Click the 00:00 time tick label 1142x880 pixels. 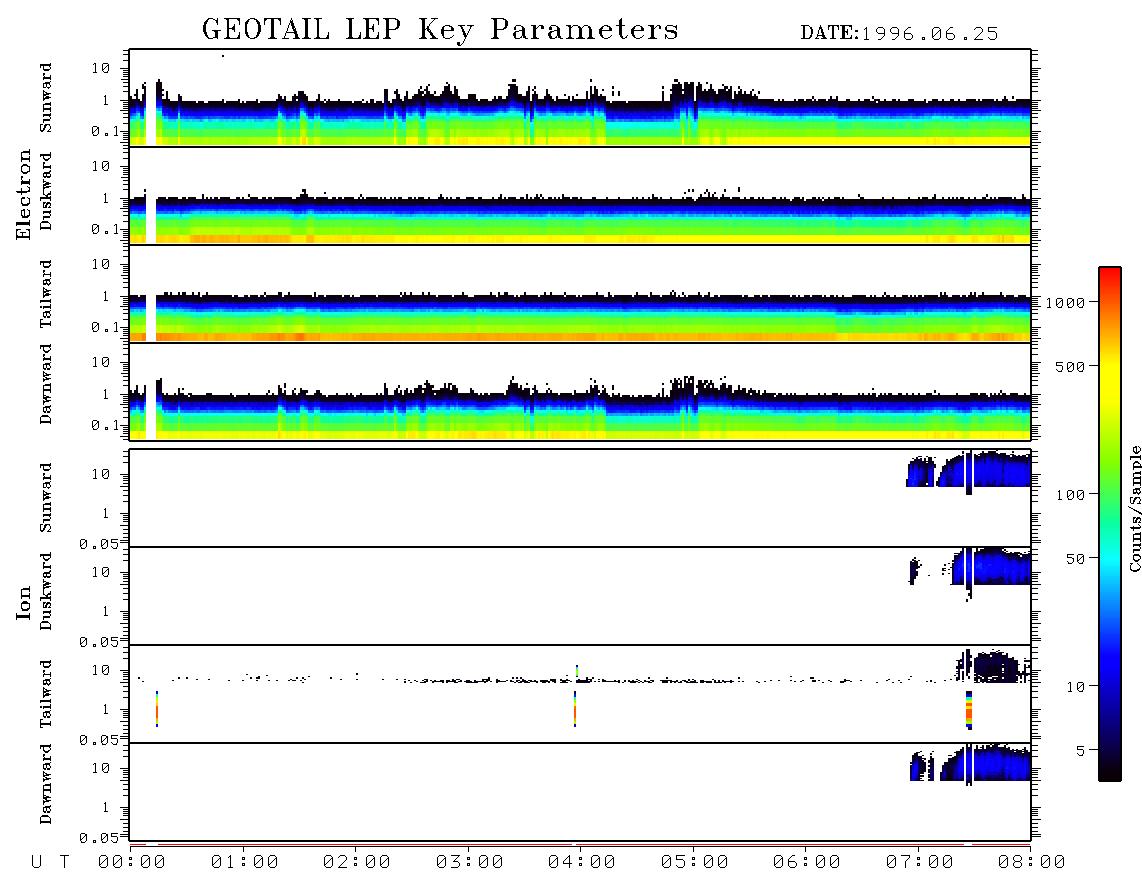(132, 863)
